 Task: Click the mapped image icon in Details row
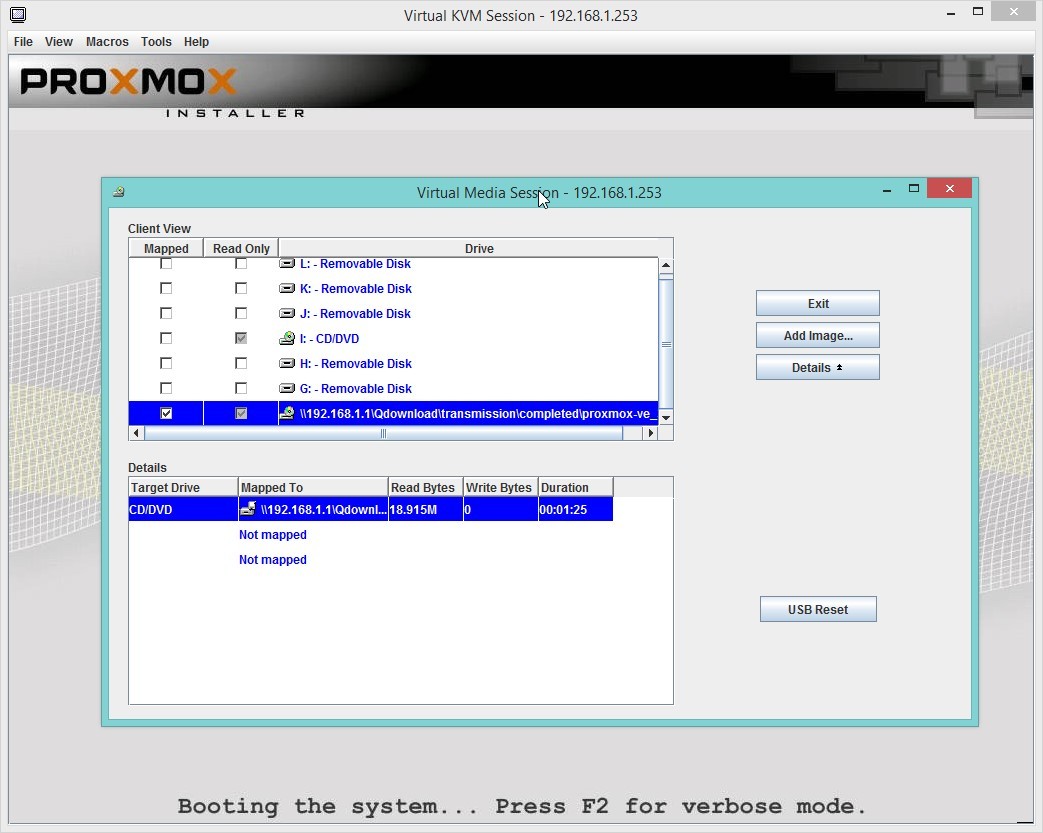[x=248, y=510]
